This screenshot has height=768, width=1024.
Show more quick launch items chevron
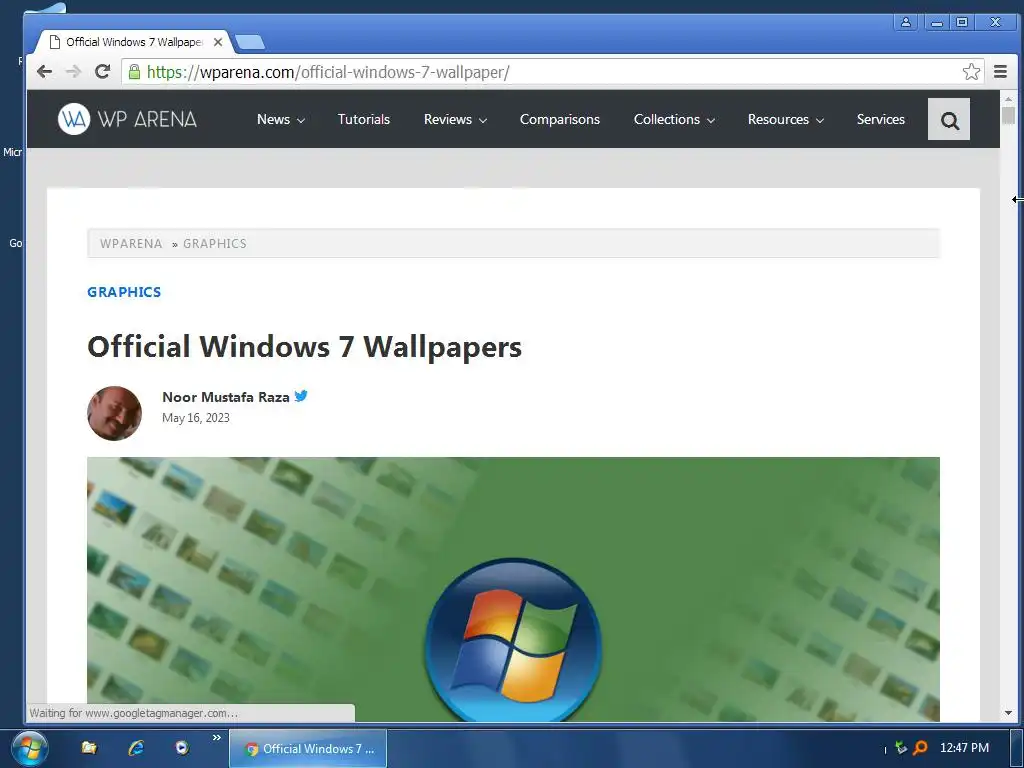pyautogui.click(x=217, y=737)
